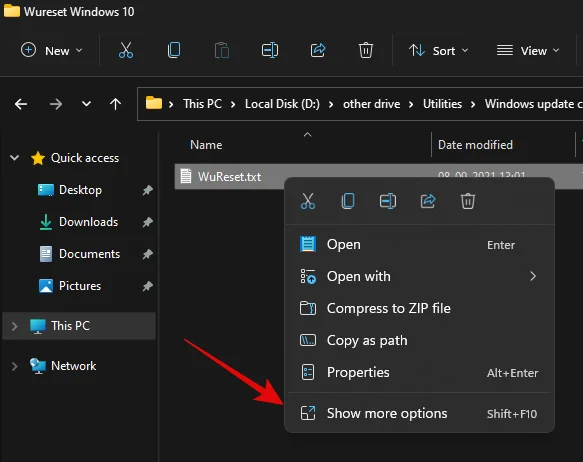Click the Share icon in the top toolbar

[x=318, y=50]
